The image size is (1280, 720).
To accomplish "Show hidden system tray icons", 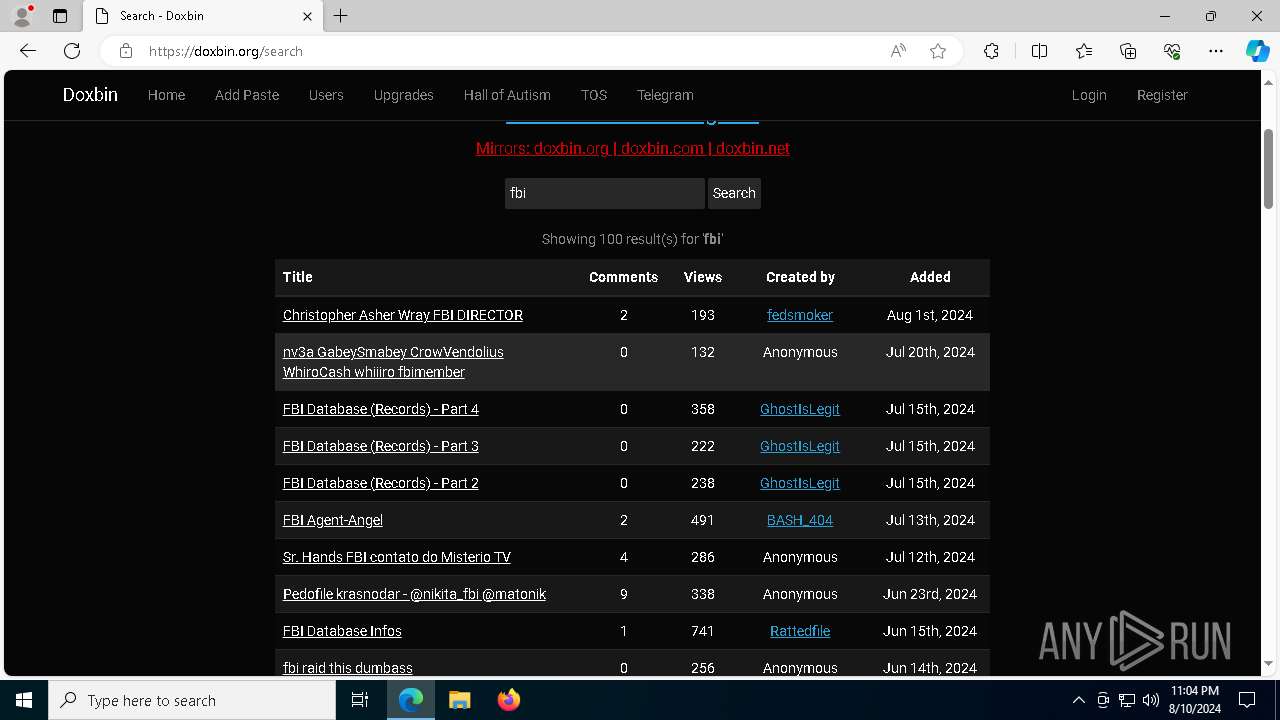I will [x=1078, y=700].
